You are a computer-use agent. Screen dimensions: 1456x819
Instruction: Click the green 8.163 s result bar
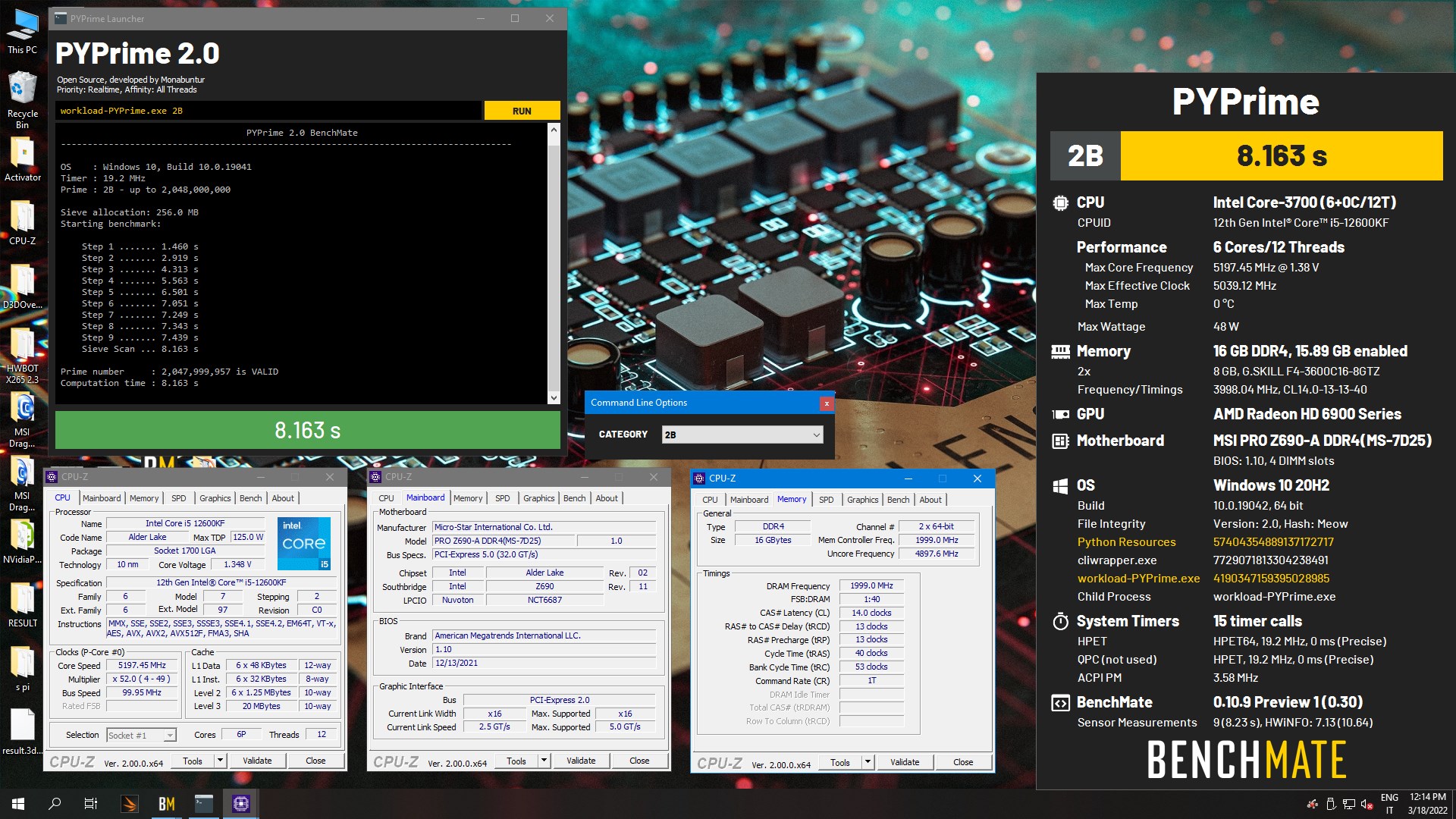pos(308,430)
